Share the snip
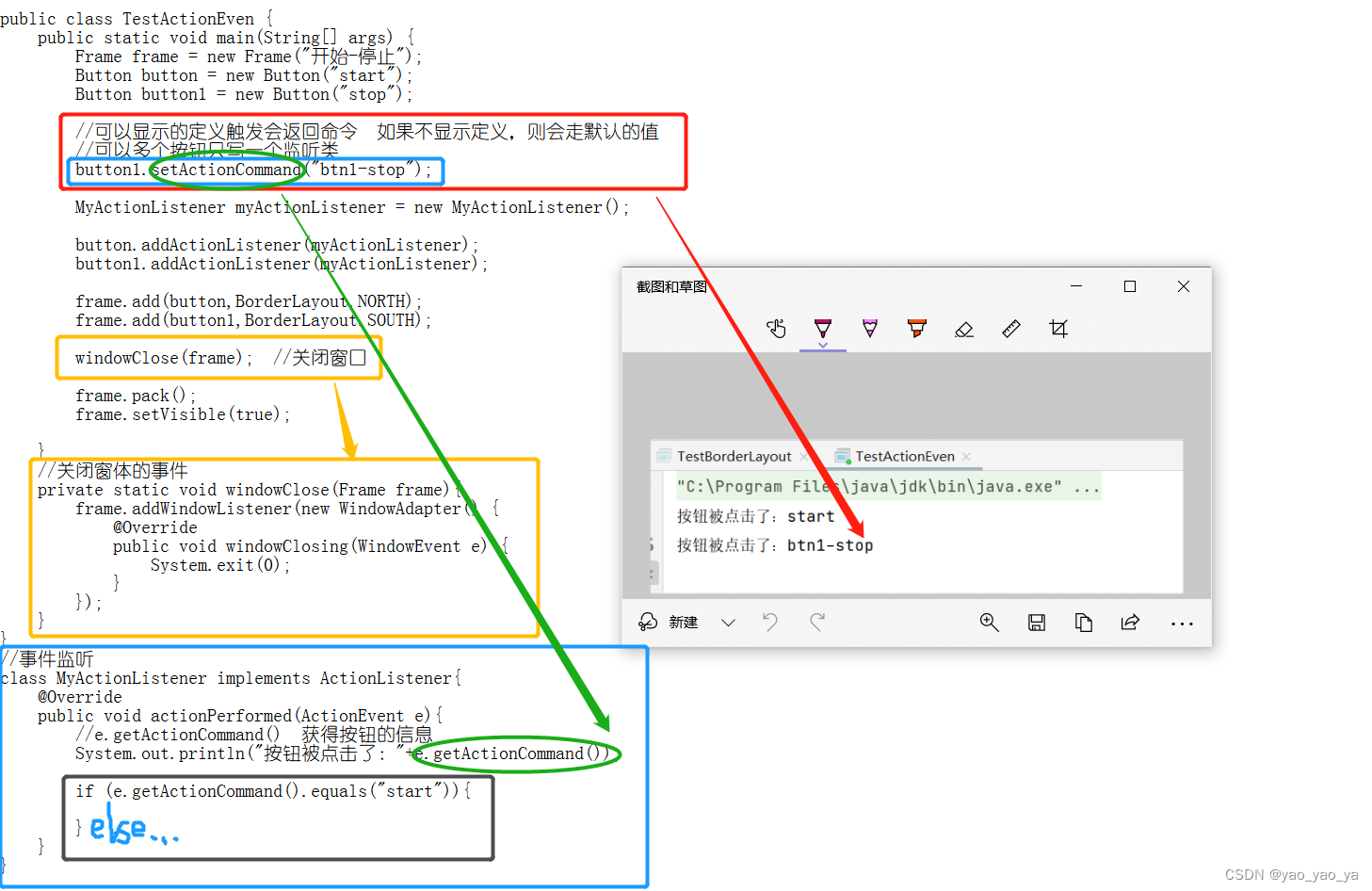 (x=1130, y=622)
